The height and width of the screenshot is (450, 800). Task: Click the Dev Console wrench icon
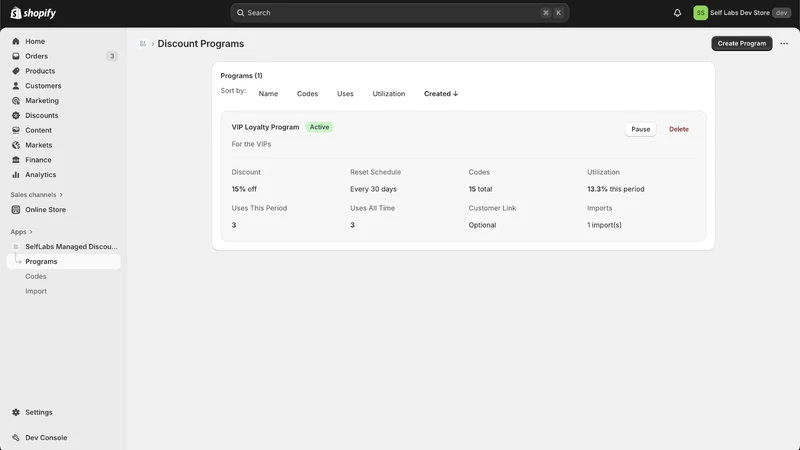click(x=16, y=438)
